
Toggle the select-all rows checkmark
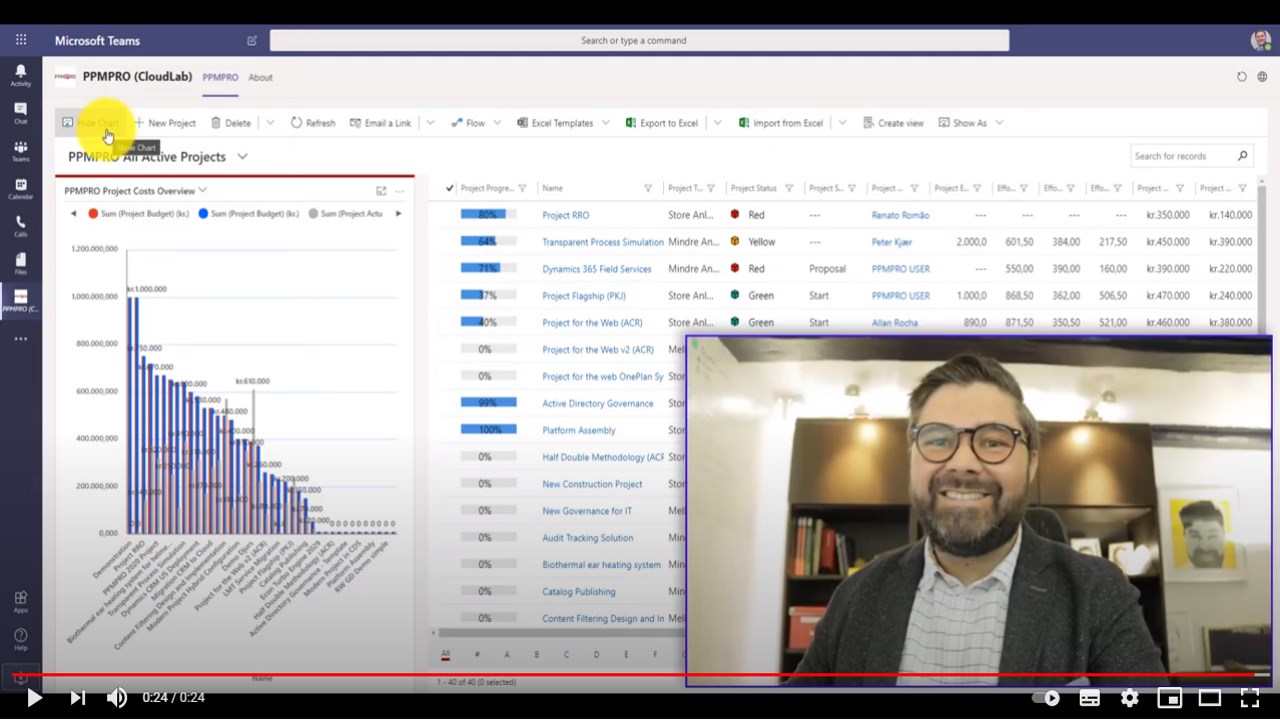[x=449, y=188]
